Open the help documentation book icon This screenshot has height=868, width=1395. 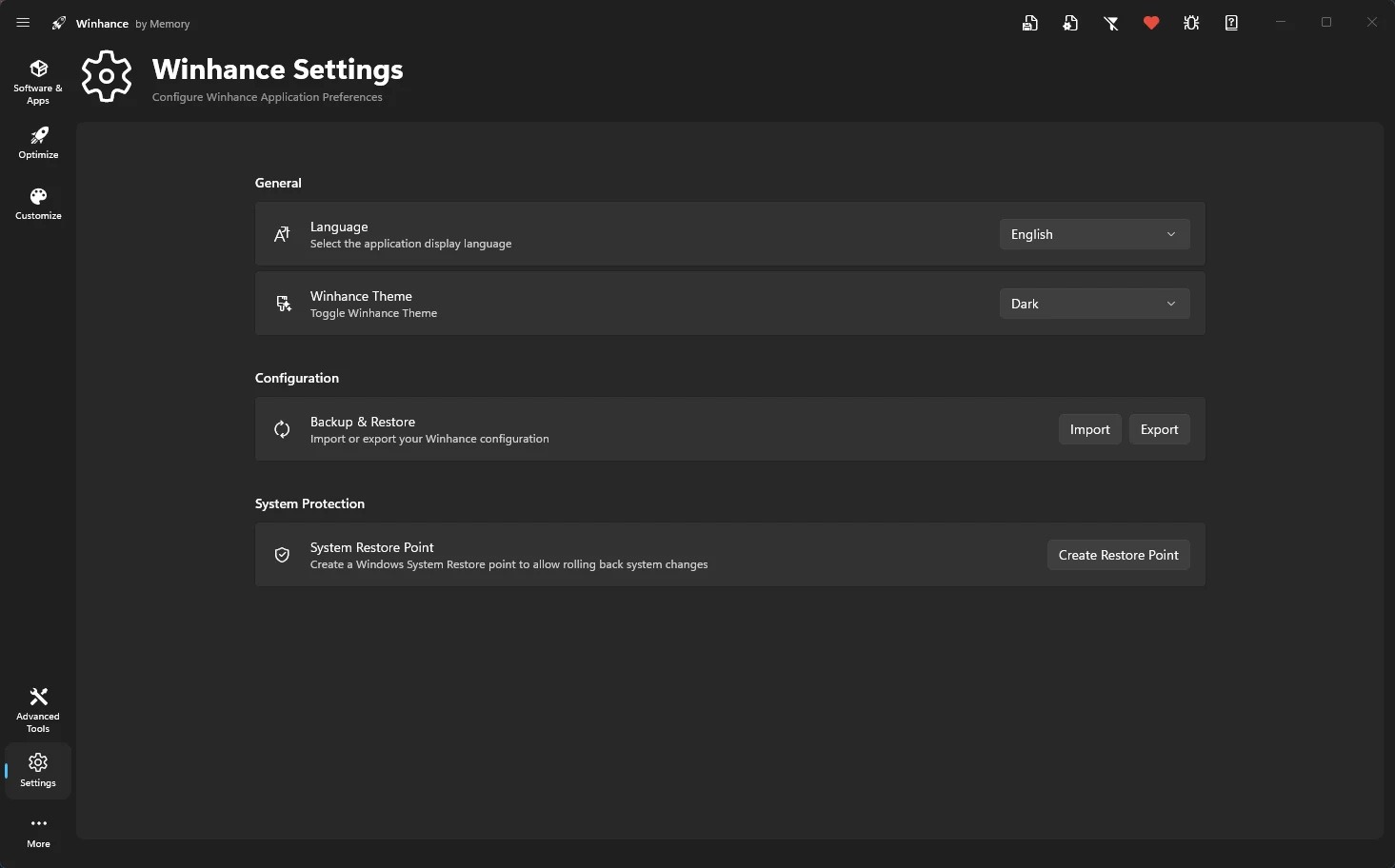pos(1231,23)
